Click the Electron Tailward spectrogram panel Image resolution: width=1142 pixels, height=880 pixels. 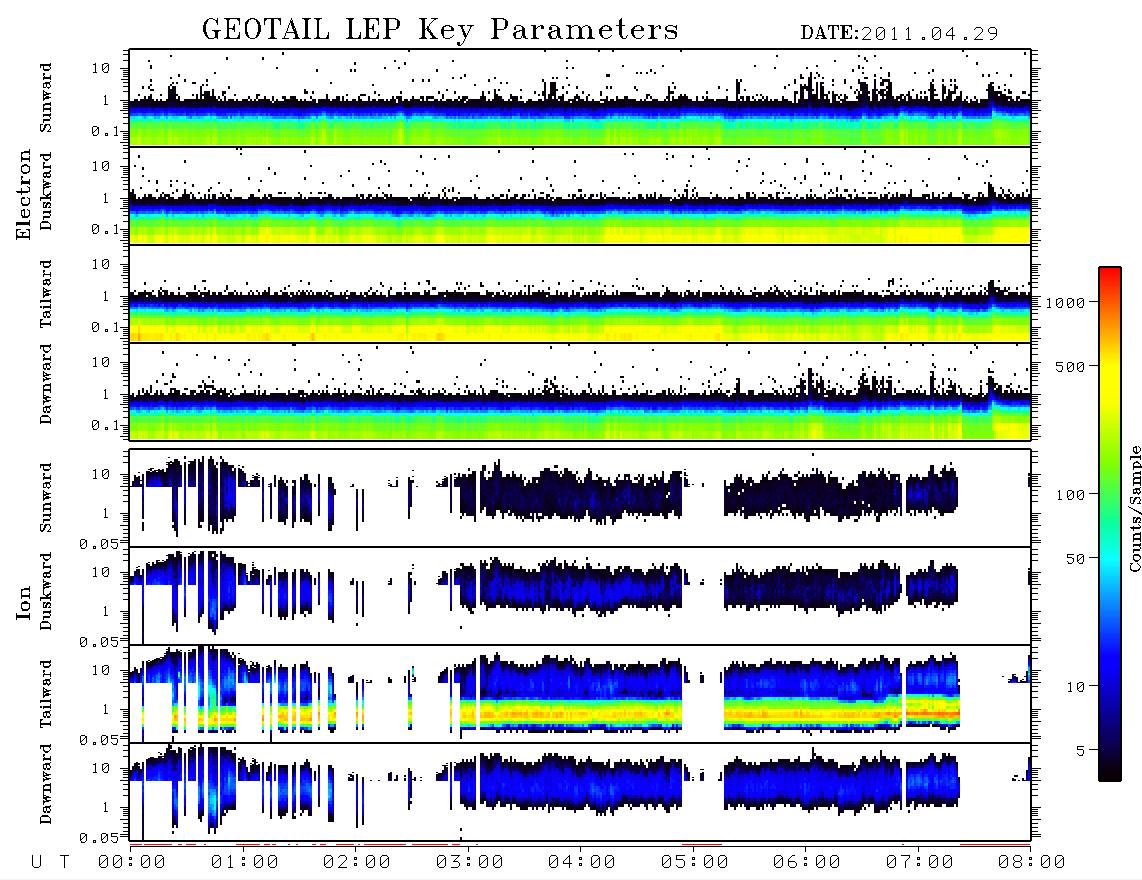tap(580, 294)
